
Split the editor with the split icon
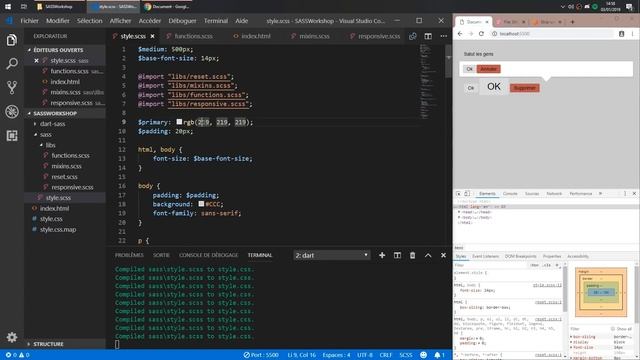(428, 36)
